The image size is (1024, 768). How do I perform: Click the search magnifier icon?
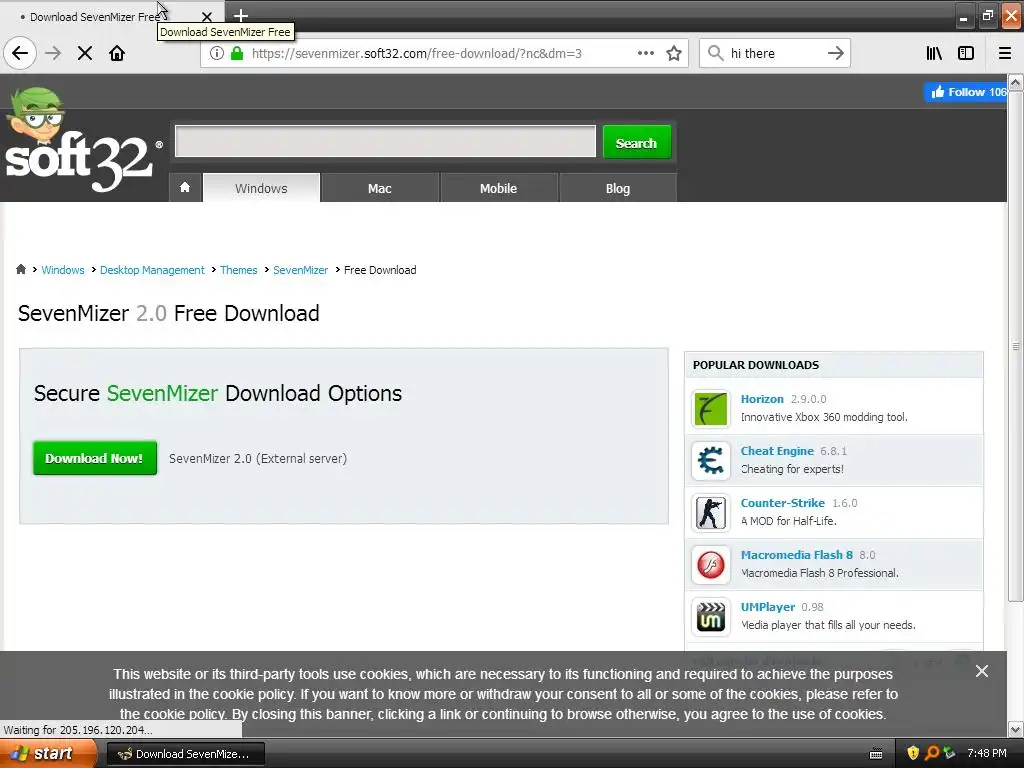click(x=716, y=53)
